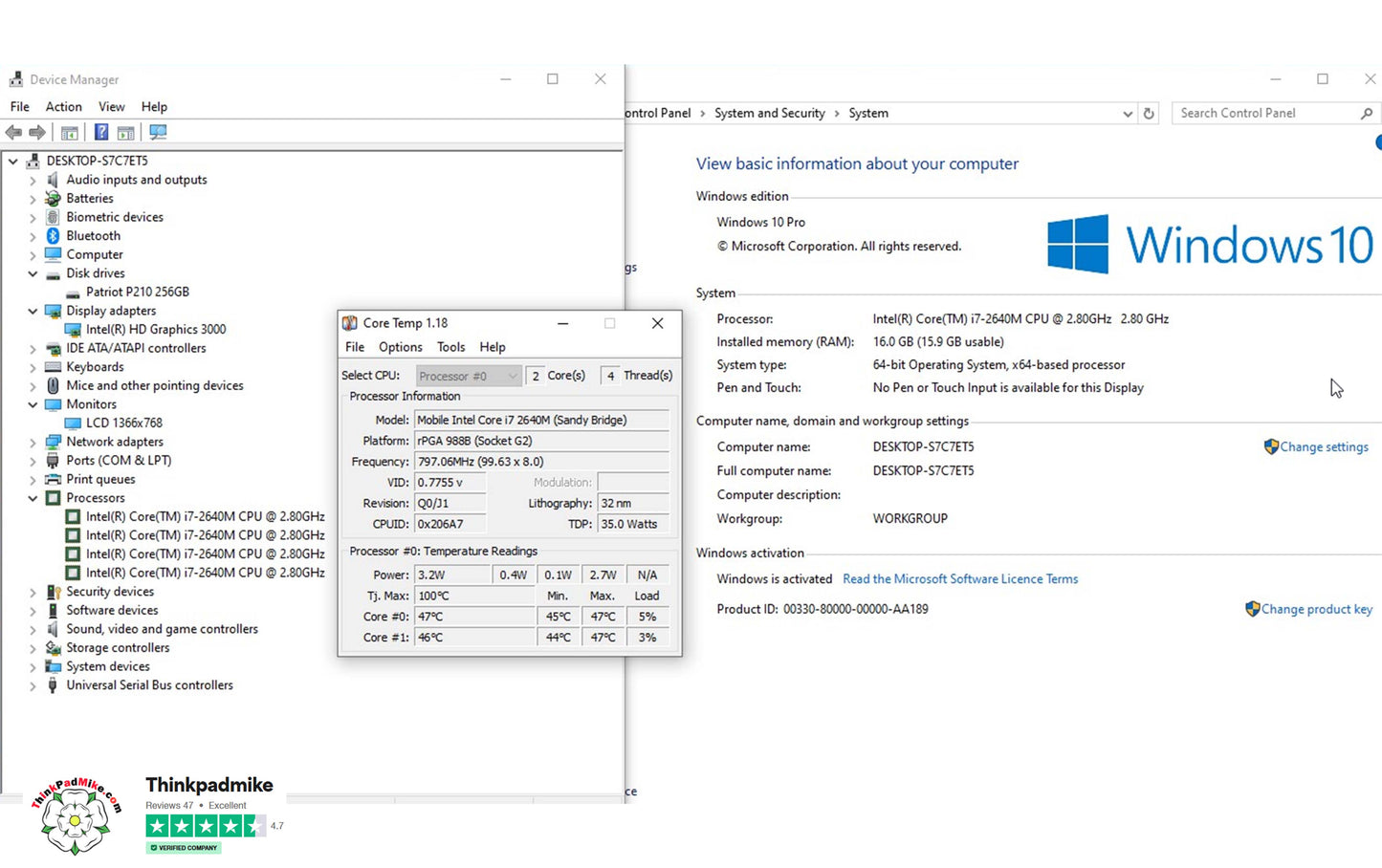This screenshot has width=1382, height=868.
Task: Click the Model field in Core Temp
Action: [x=542, y=420]
